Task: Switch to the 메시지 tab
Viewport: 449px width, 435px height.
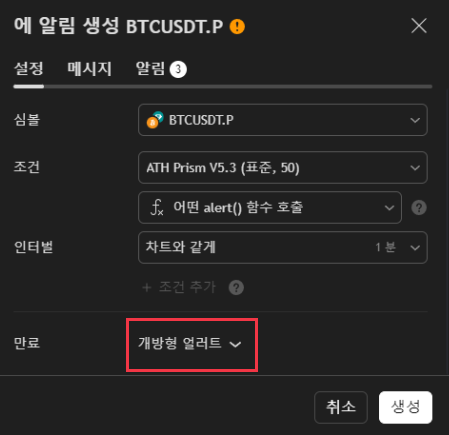Action: [89, 69]
